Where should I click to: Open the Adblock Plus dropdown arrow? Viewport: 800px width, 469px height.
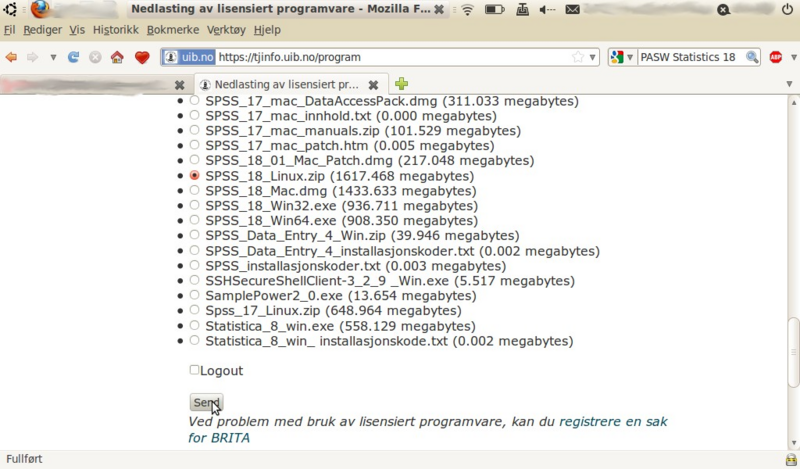click(794, 57)
